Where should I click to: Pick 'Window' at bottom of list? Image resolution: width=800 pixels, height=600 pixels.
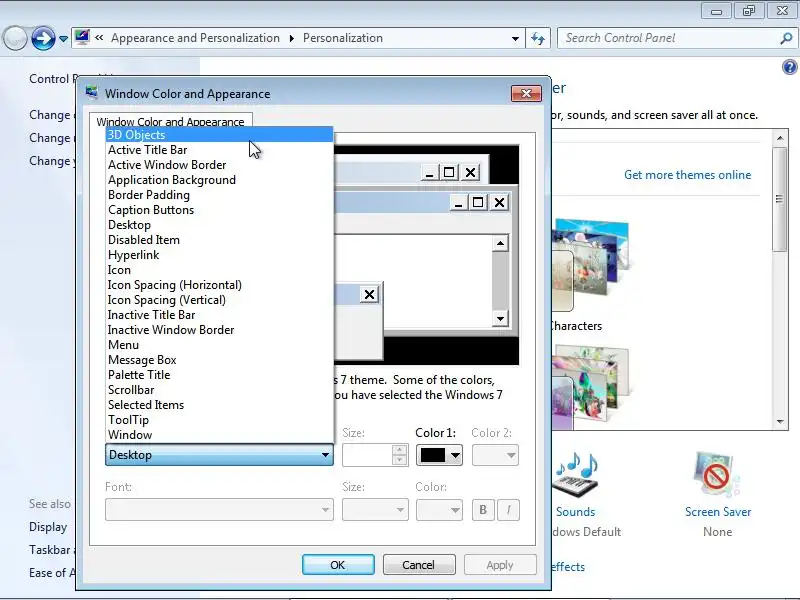[219, 435]
